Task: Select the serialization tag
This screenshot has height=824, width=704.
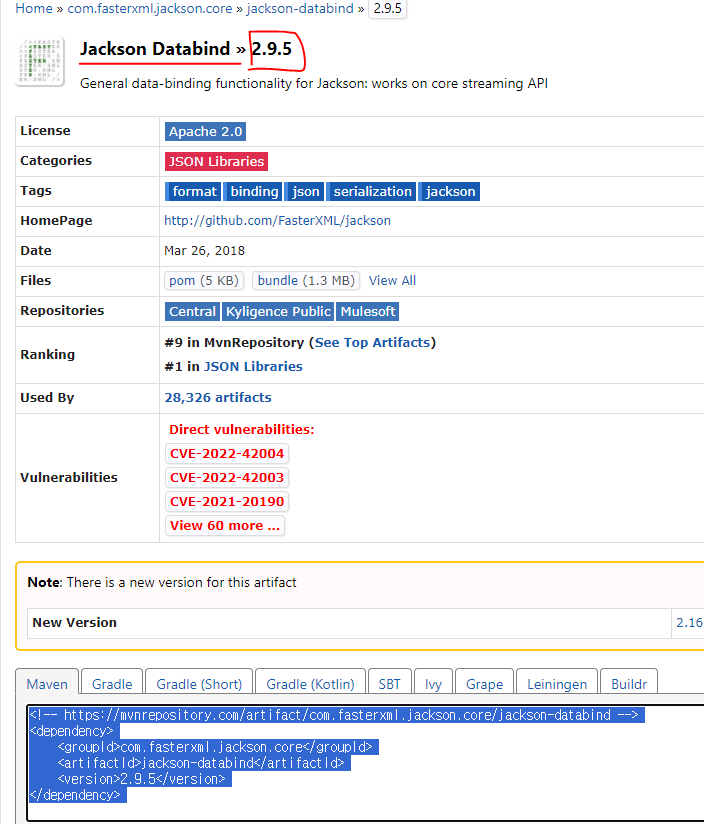Action: [372, 191]
